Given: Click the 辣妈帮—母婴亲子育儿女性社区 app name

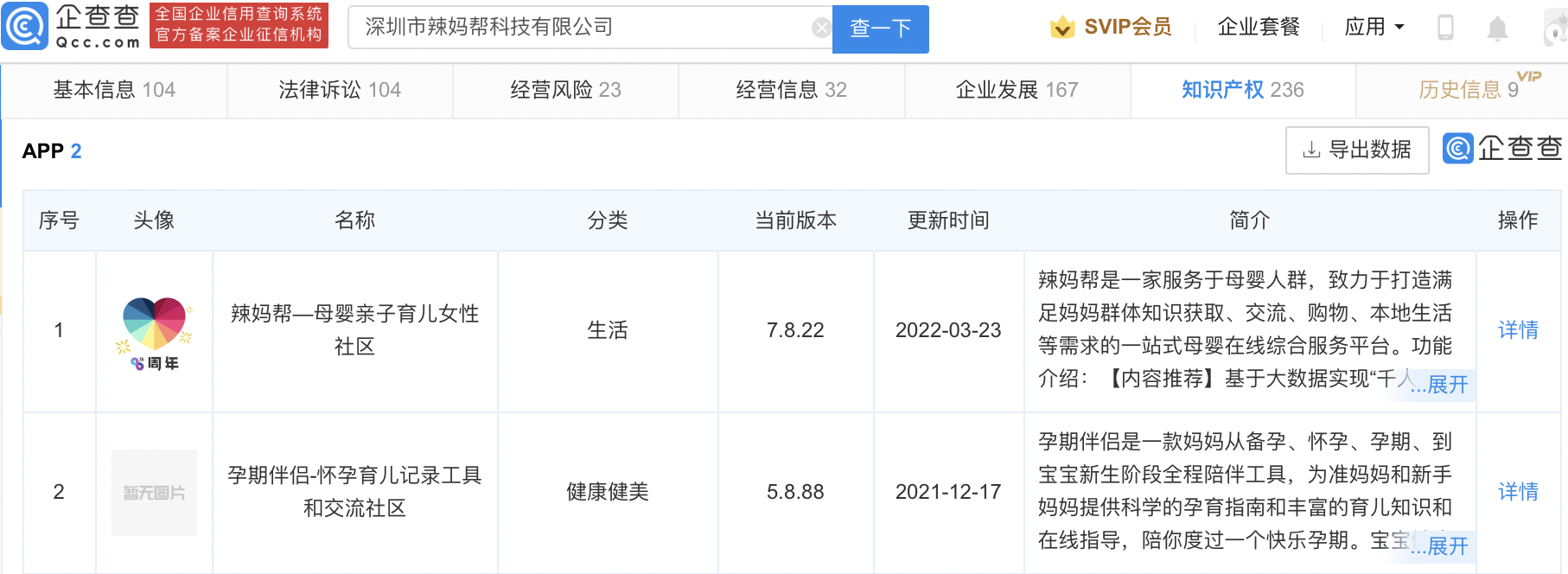Looking at the screenshot, I should [x=355, y=330].
